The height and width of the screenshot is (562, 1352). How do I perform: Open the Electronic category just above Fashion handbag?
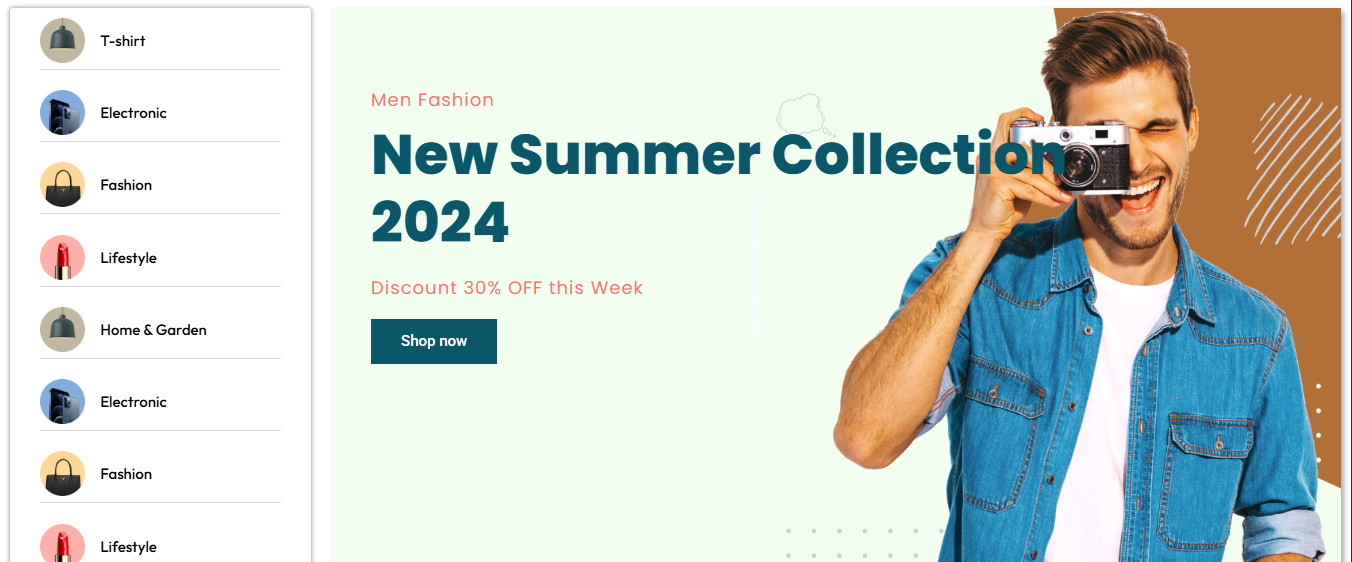point(133,113)
